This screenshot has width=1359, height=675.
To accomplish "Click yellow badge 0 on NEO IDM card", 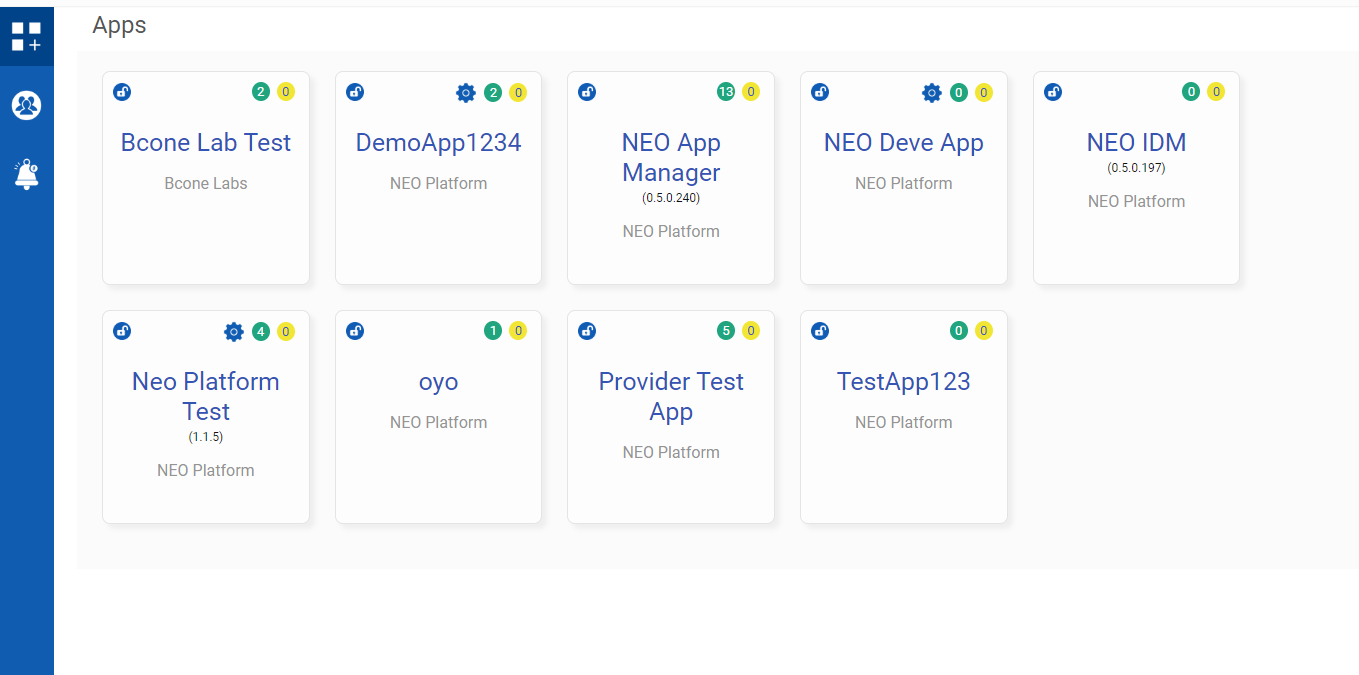I will coord(1216,92).
